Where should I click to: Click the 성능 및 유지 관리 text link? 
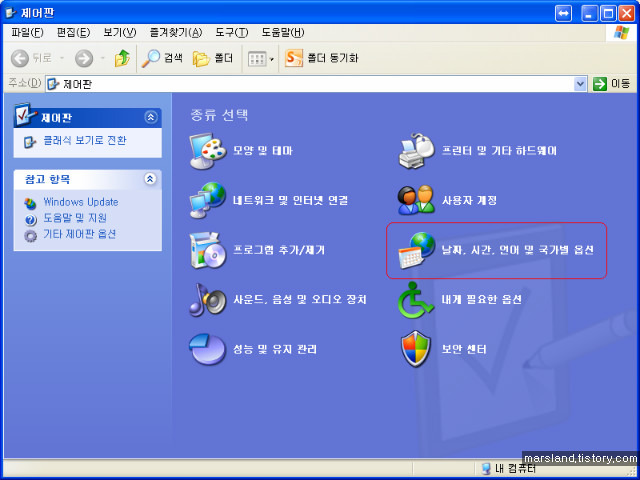coord(275,349)
